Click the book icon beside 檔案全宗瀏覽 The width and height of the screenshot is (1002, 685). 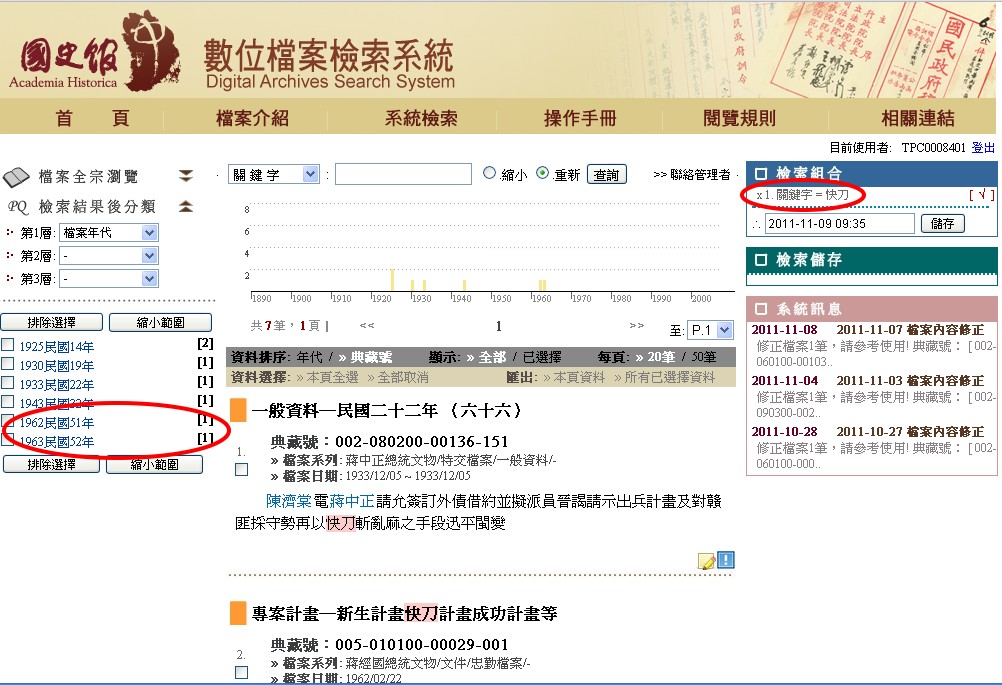coord(17,177)
